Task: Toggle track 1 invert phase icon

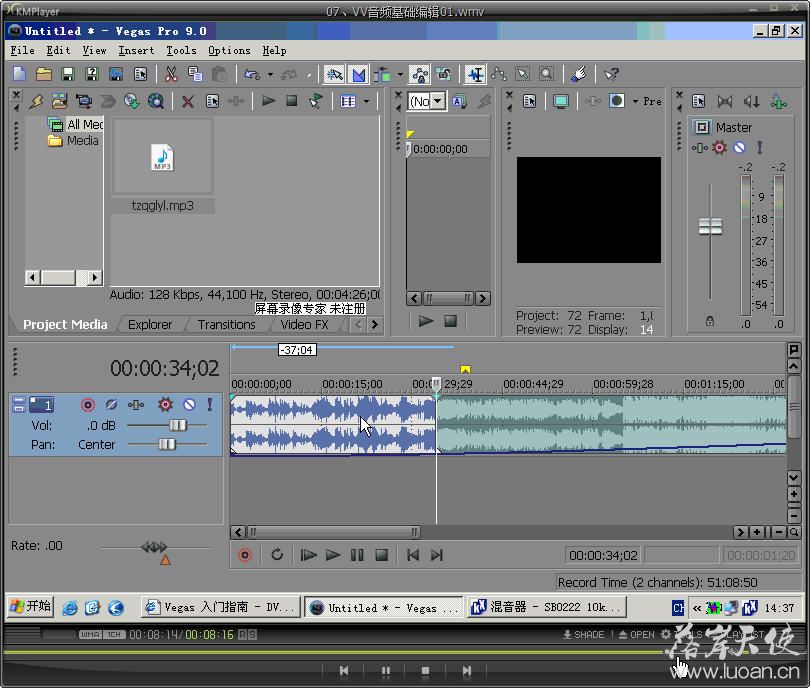Action: click(x=111, y=404)
